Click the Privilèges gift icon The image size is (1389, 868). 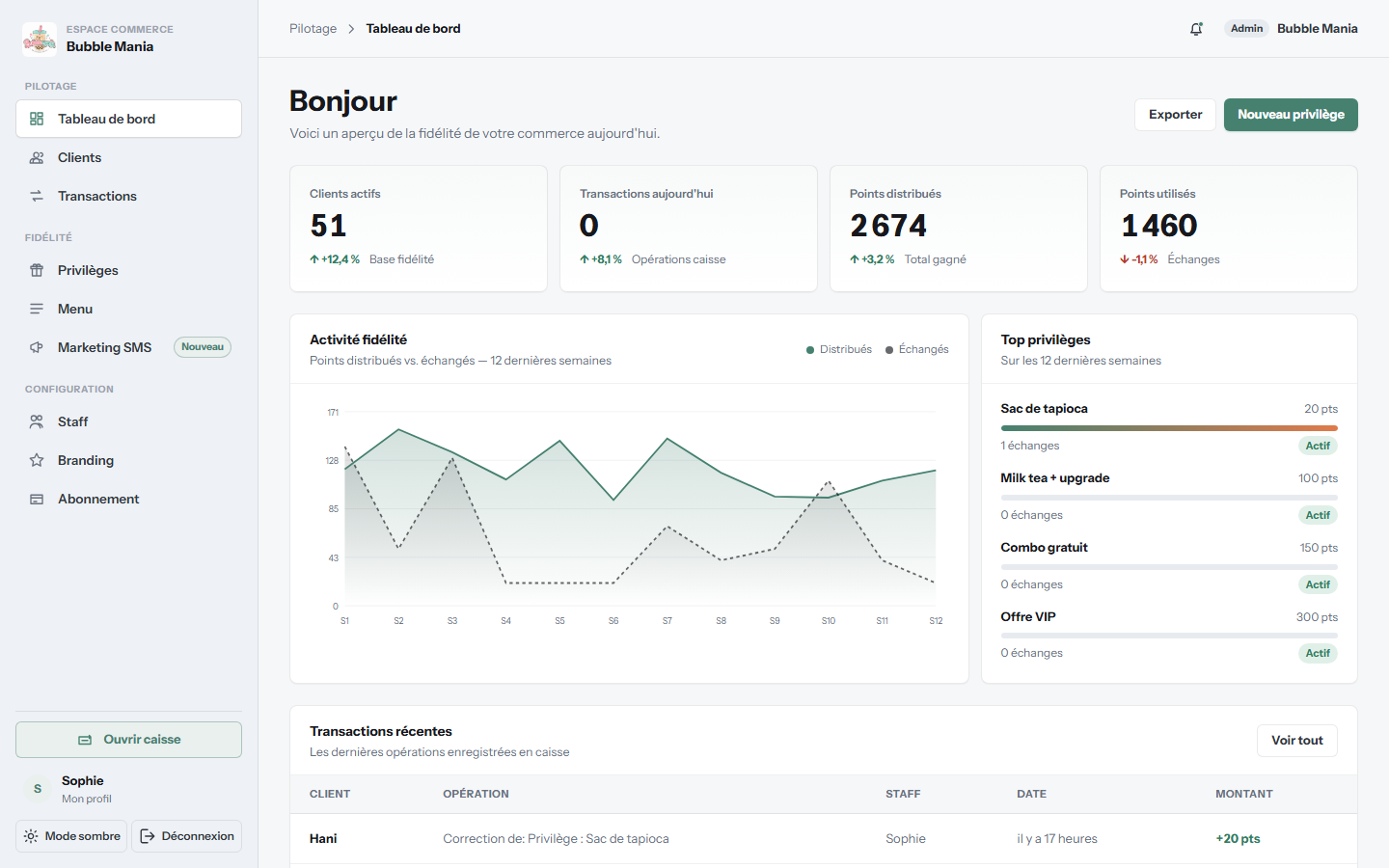tap(37, 270)
